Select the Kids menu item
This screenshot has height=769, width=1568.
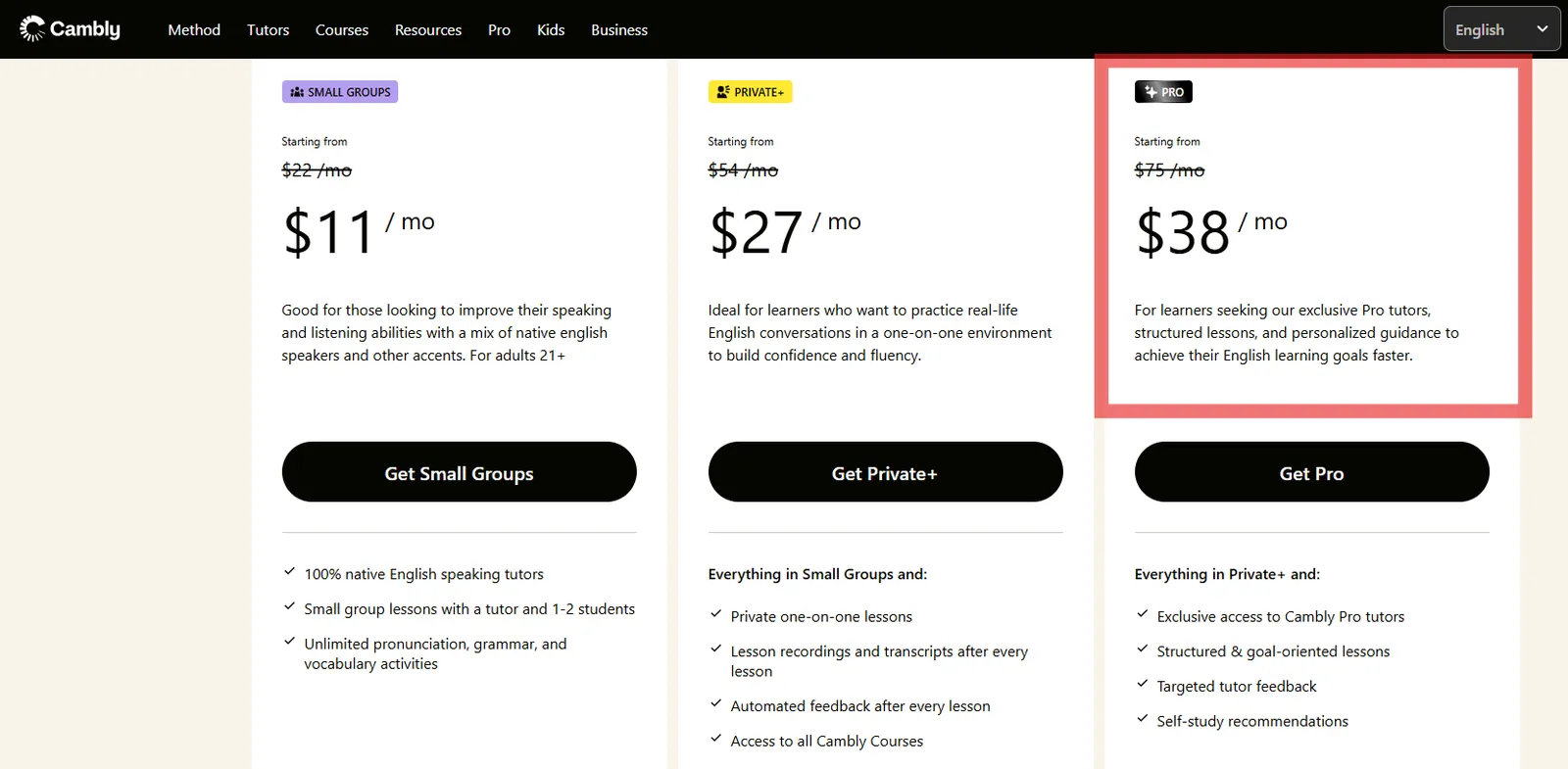pos(550,29)
